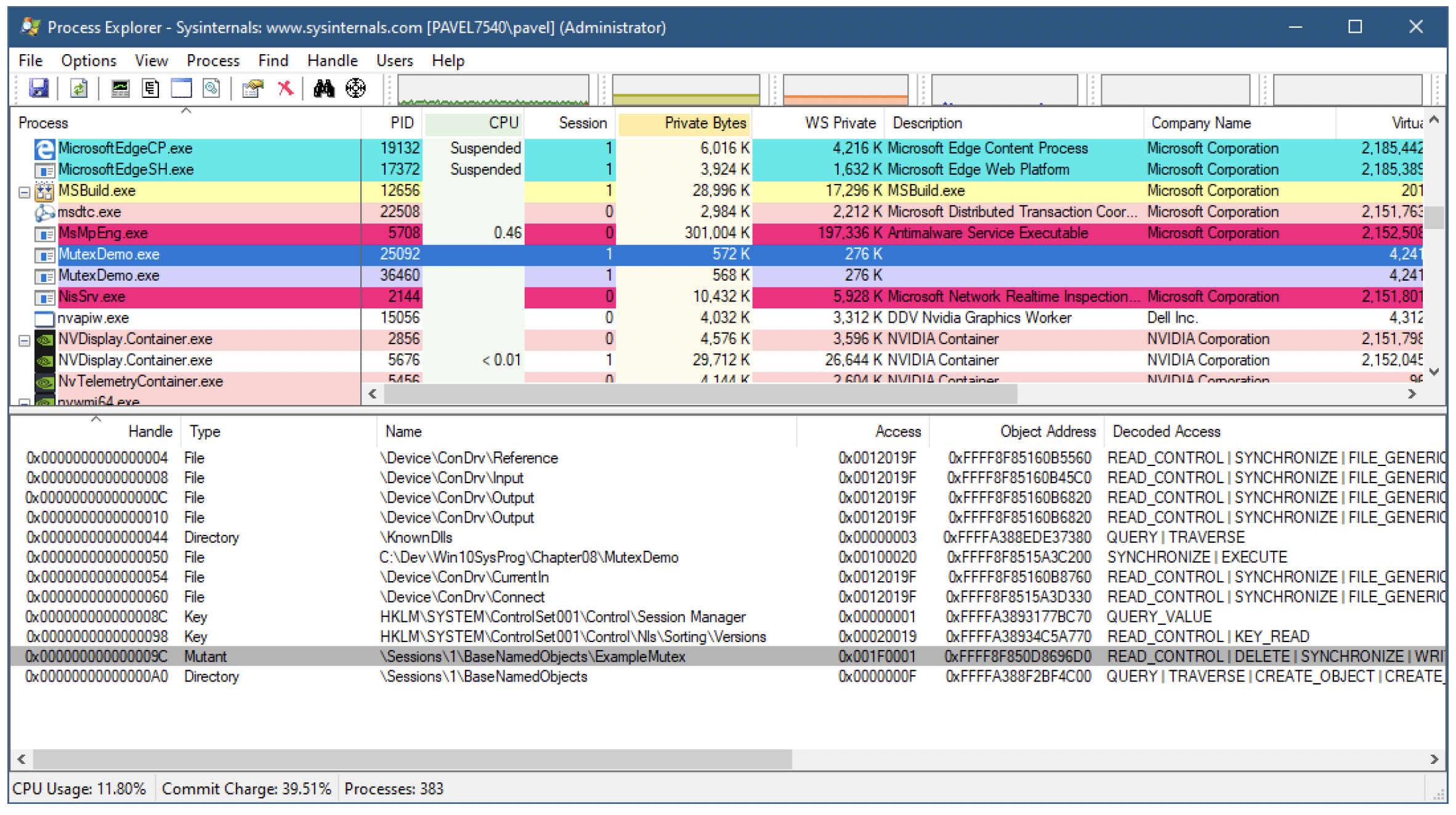
Task: Select the \Device\ConDrv\Reference handle row
Action: pyautogui.click(x=727, y=458)
